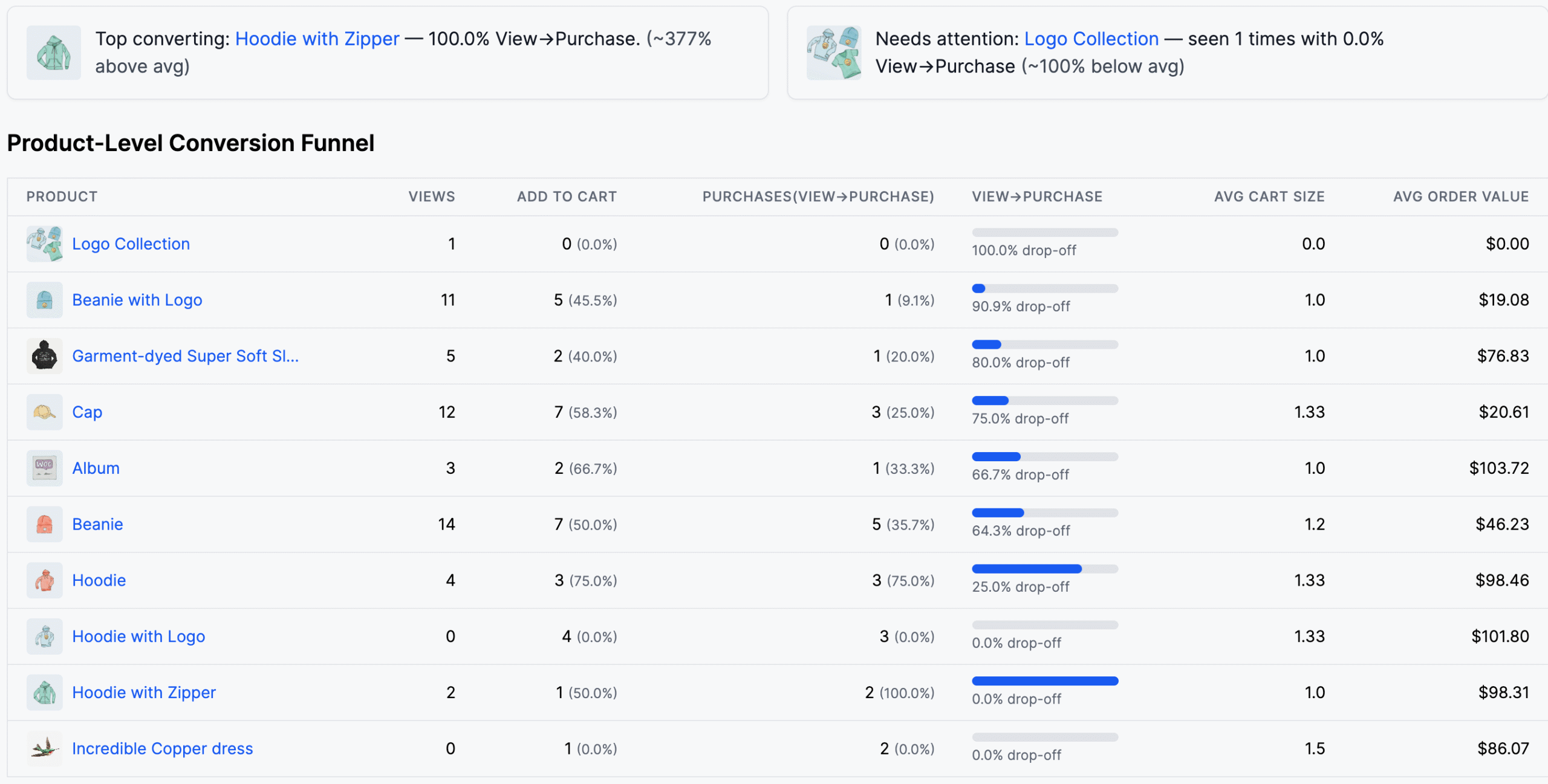1548x784 pixels.
Task: Open the Album product link
Action: point(96,467)
